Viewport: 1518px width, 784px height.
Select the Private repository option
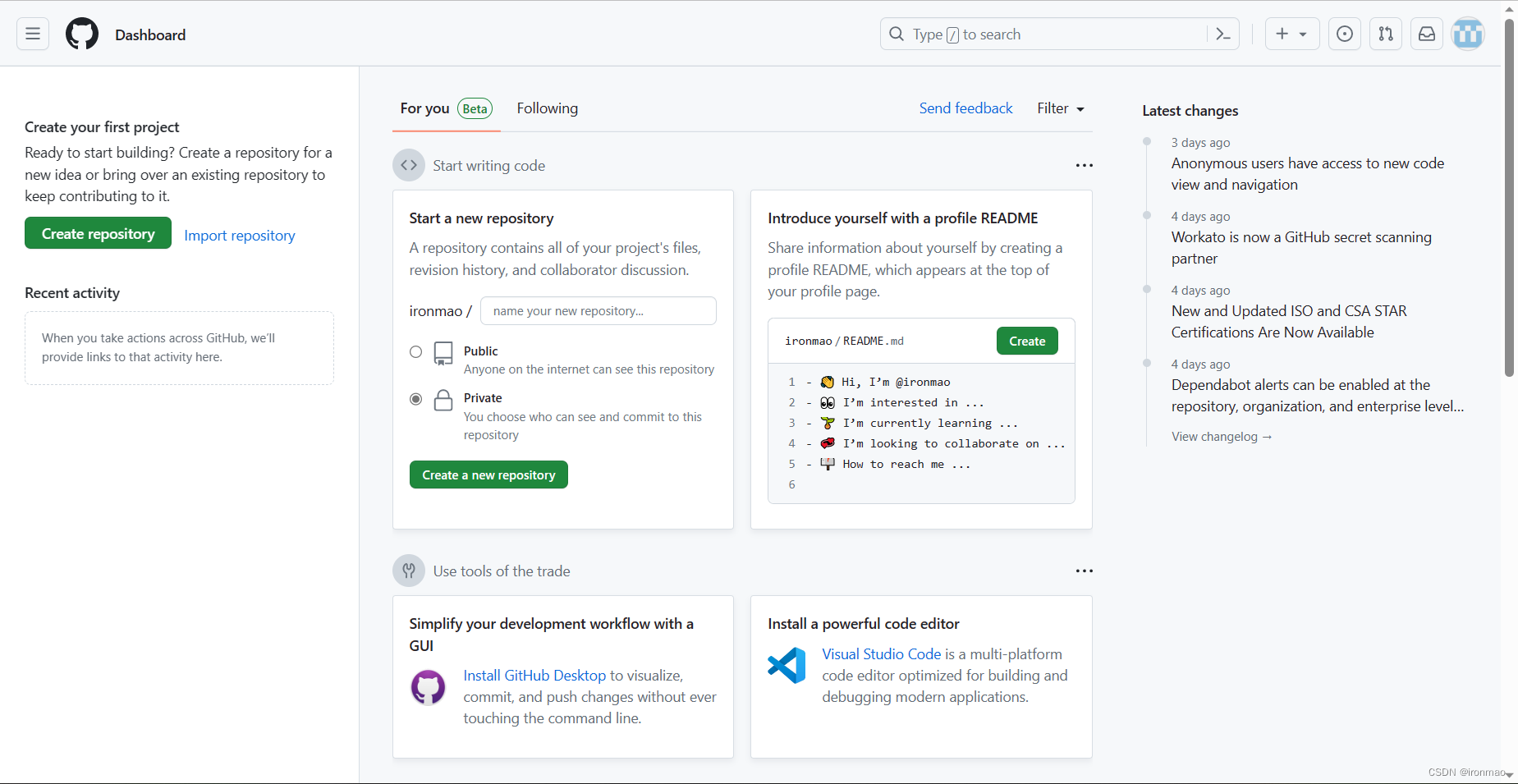click(416, 399)
